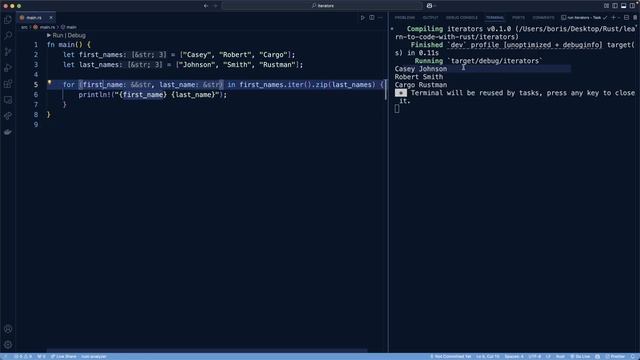Open the Docker view in the activity bar
This screenshot has width=640, height=360.
(8, 132)
